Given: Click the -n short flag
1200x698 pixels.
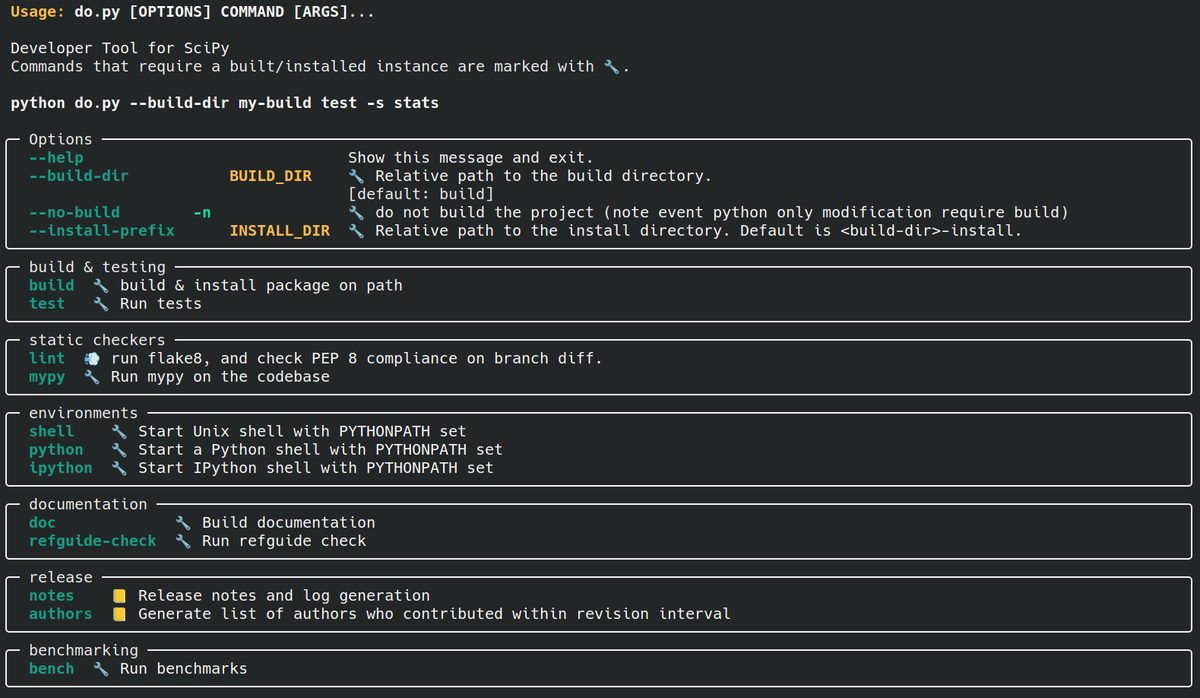Looking at the screenshot, I should (202, 212).
